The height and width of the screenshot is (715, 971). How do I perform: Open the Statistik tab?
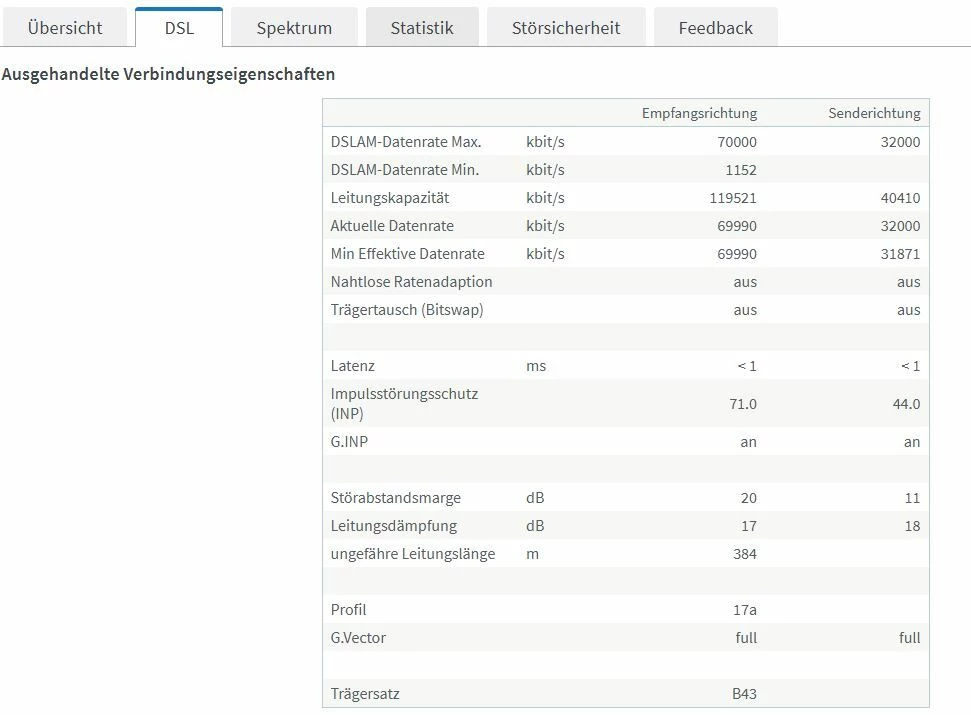coord(422,28)
